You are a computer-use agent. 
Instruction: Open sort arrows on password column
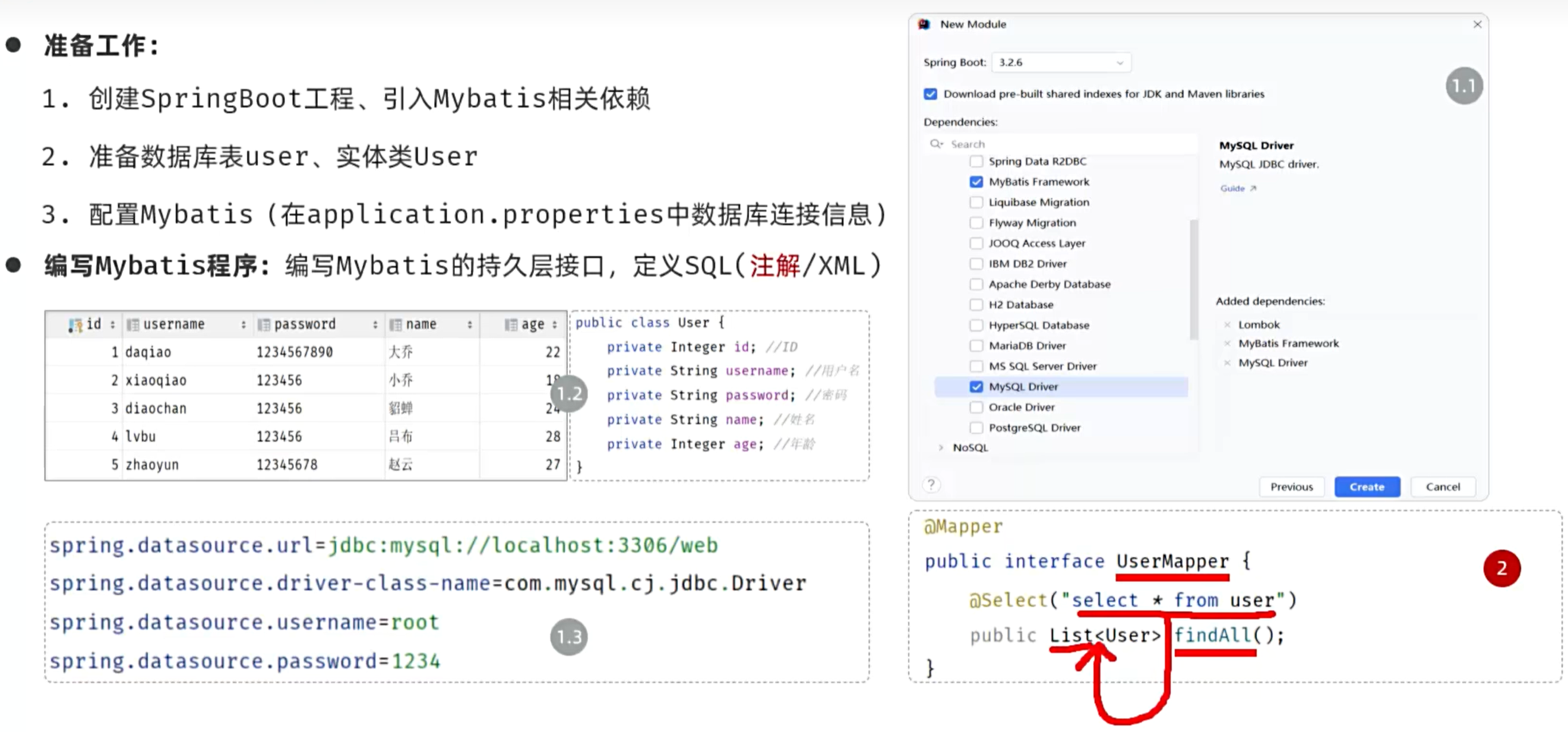tap(375, 324)
